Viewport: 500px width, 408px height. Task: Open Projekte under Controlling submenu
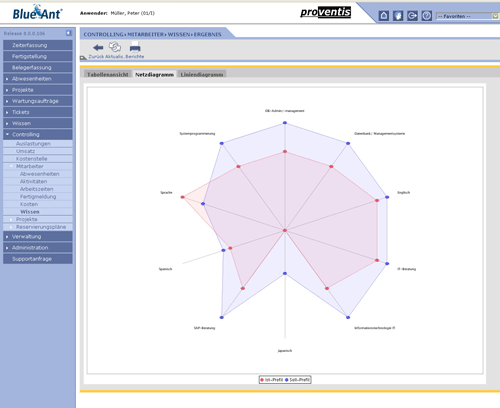coord(38,219)
